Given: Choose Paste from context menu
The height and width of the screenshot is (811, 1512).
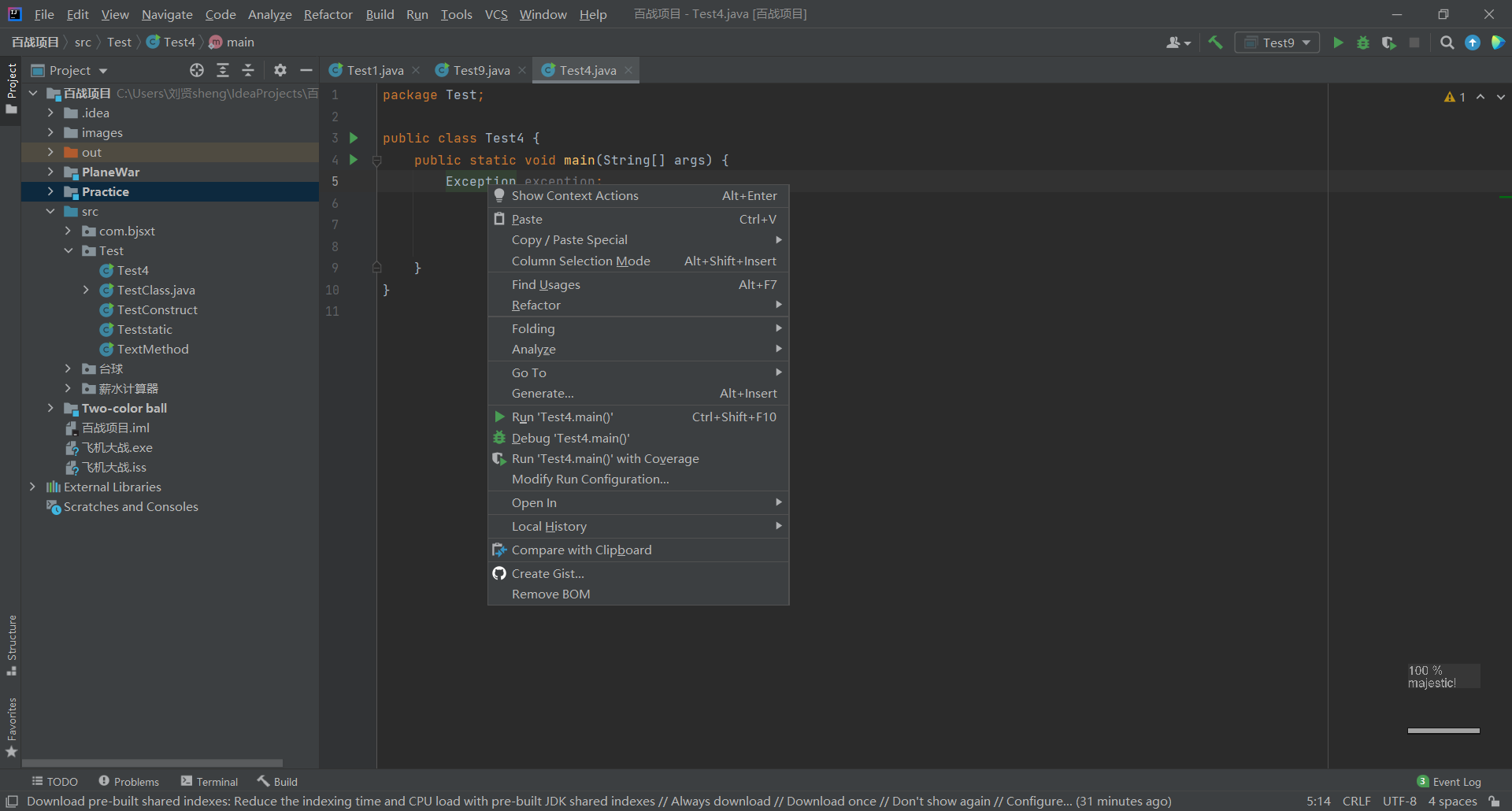Looking at the screenshot, I should point(638,220).
